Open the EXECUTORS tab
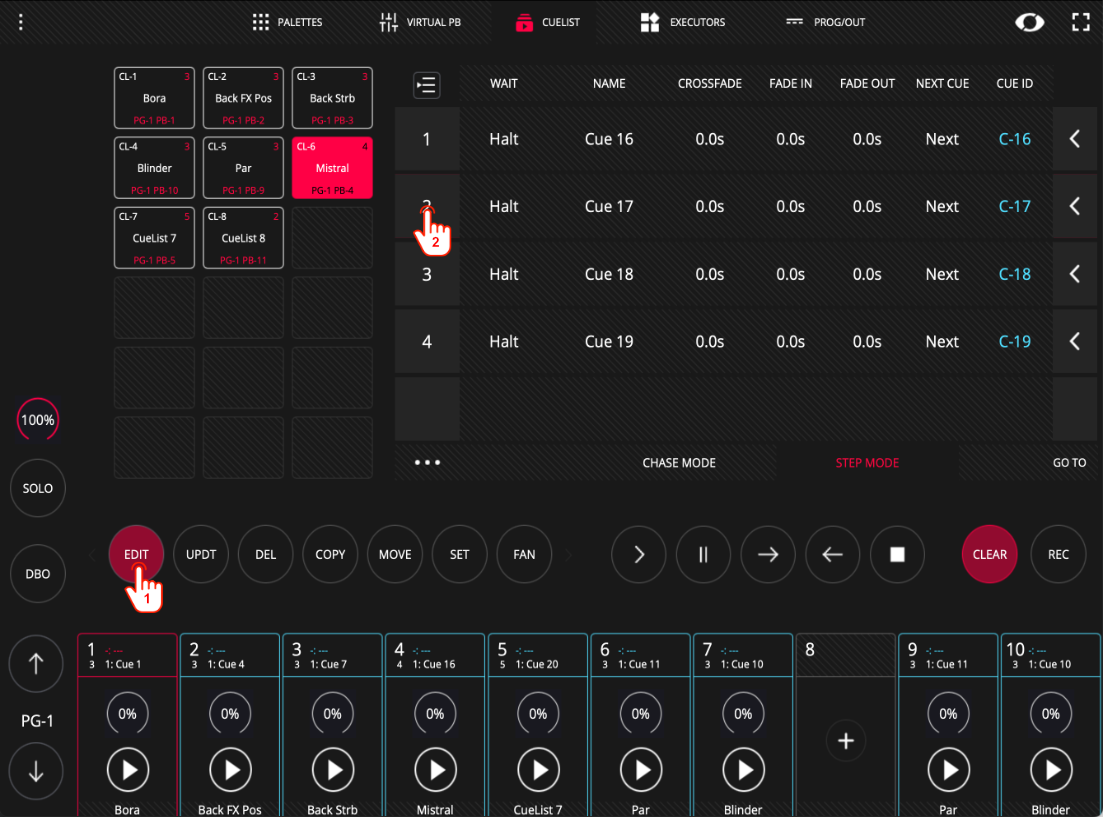The width and height of the screenshot is (1103, 817). 682,23
